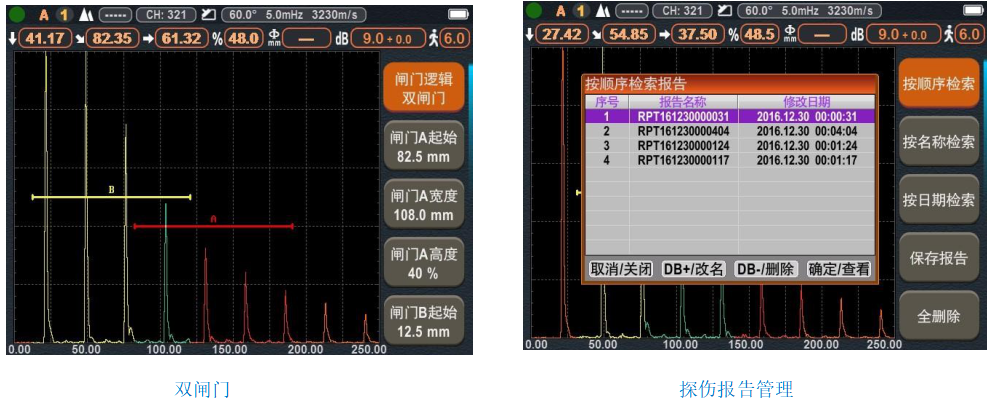The height and width of the screenshot is (405, 987).
Task: Click the down-arrow icon beside 27.42
Action: [530, 34]
